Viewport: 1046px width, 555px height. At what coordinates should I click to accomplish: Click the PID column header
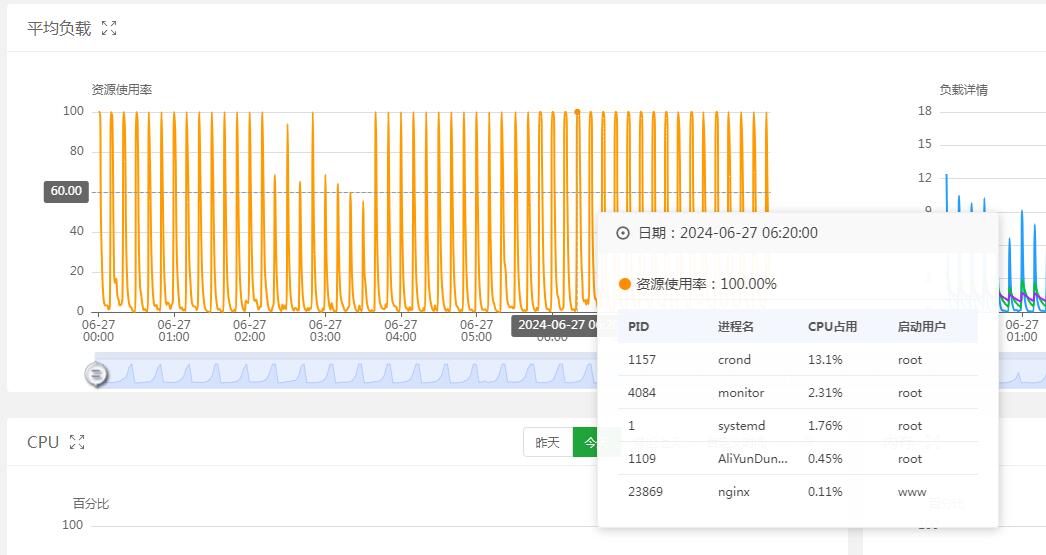(638, 327)
